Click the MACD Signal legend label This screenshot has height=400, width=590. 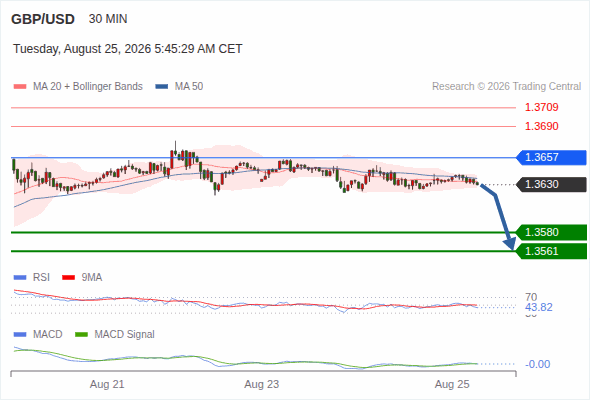pos(125,335)
